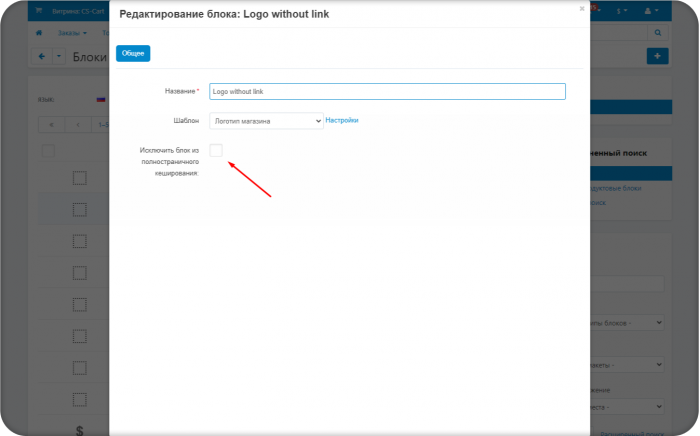Open the Шаблон template dropdown
700x436 pixels.
pyautogui.click(x=267, y=121)
